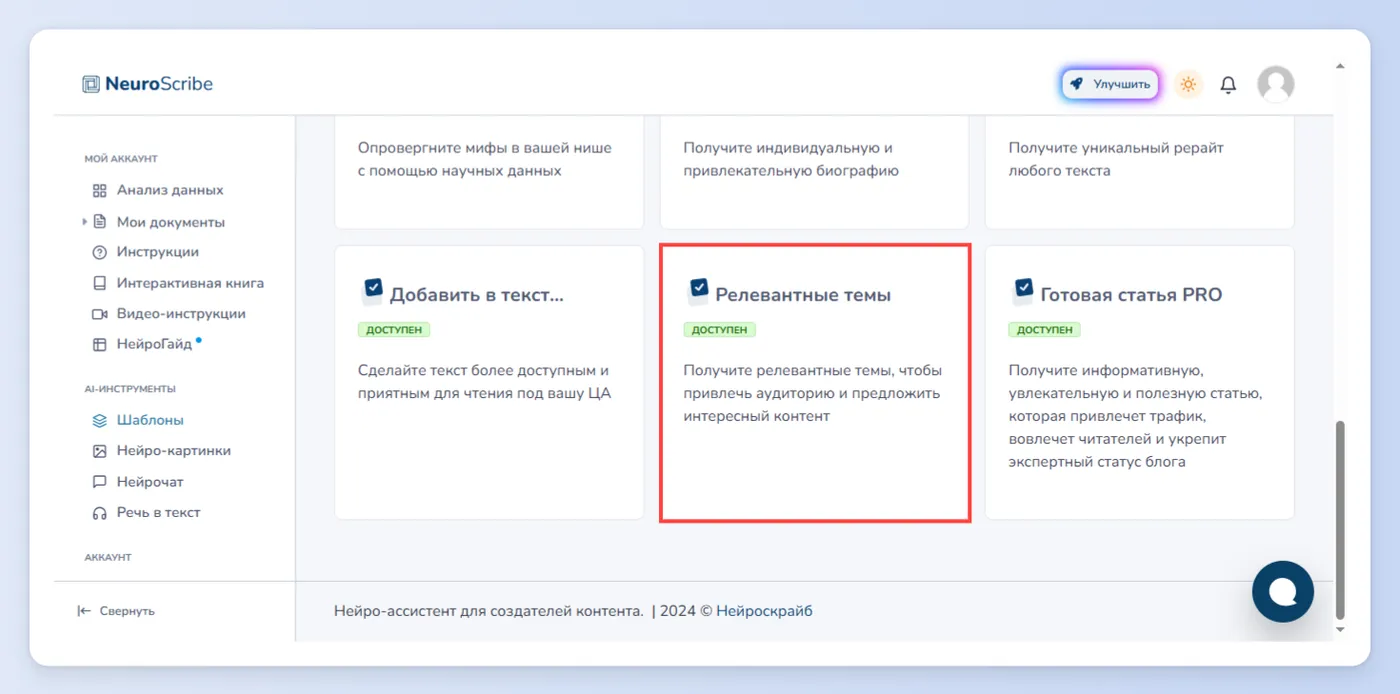
Task: Click the scrollbar up arrow
Action: (x=1341, y=65)
